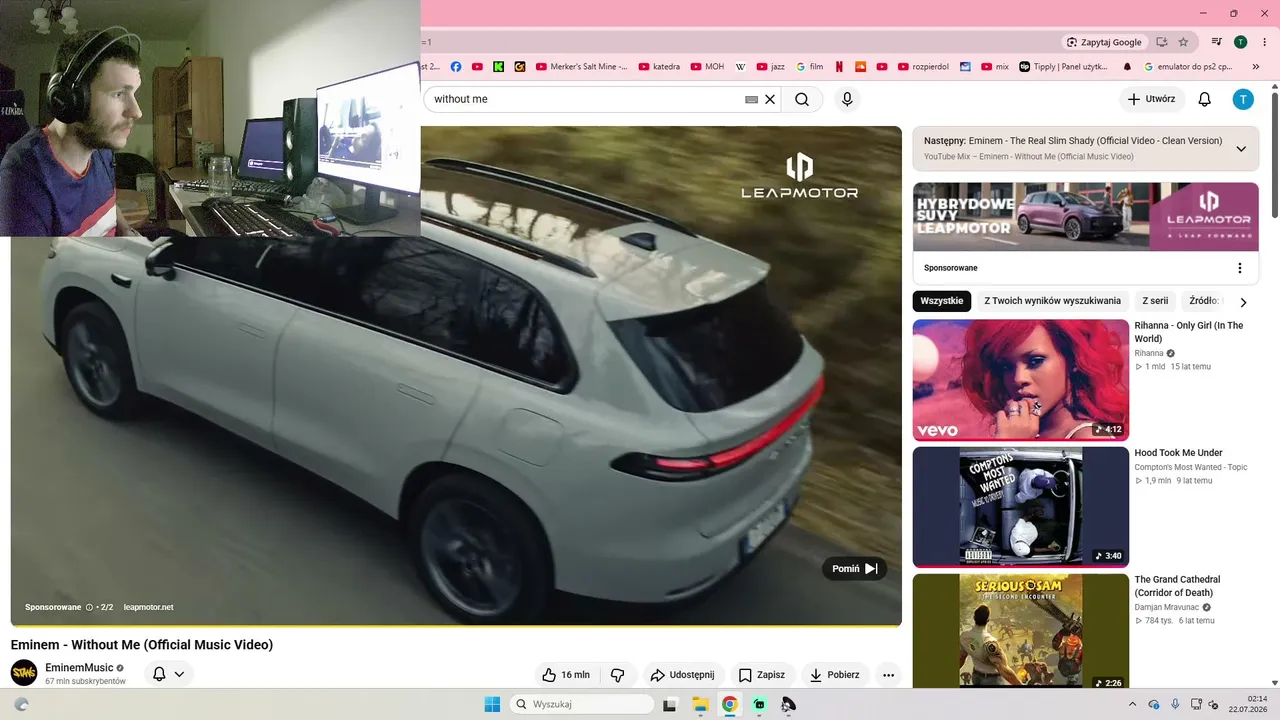Open the EminemMusic channel avatar
The height and width of the screenshot is (720, 1280).
(x=24, y=673)
